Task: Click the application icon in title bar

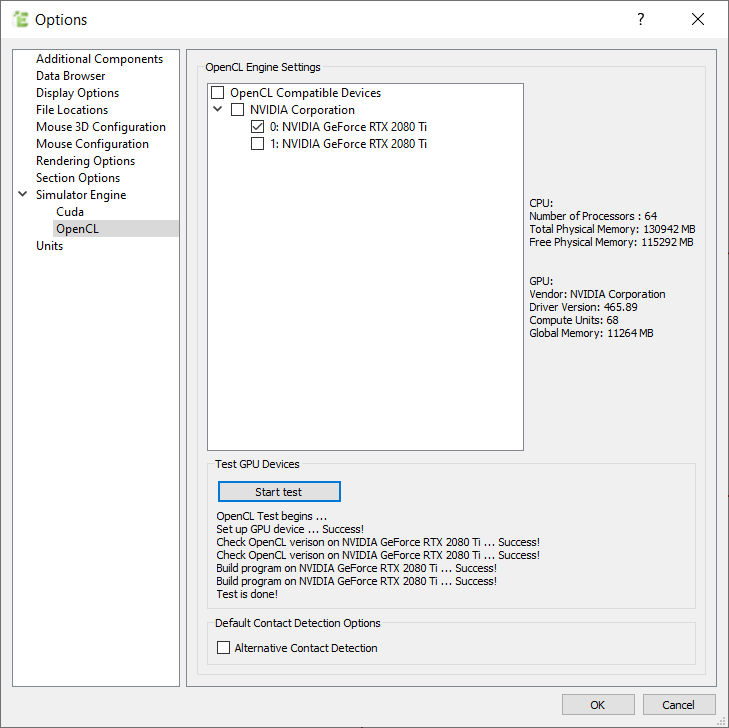Action: 19,19
